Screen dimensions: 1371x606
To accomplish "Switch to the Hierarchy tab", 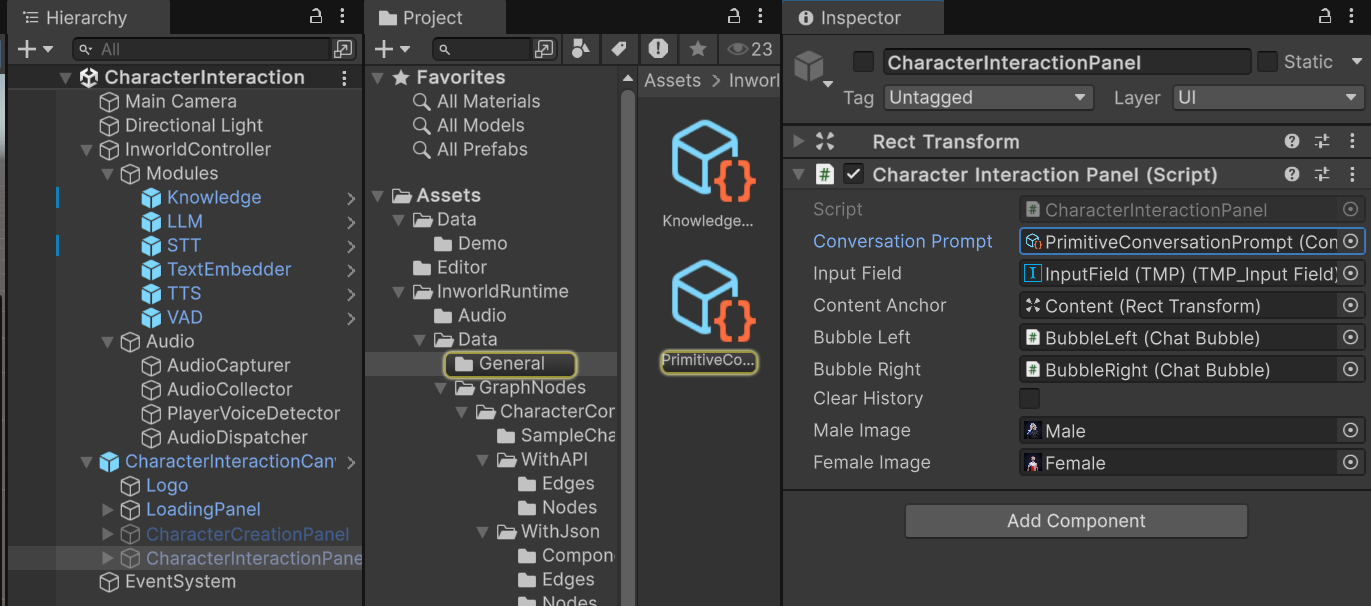I will pyautogui.click(x=87, y=18).
